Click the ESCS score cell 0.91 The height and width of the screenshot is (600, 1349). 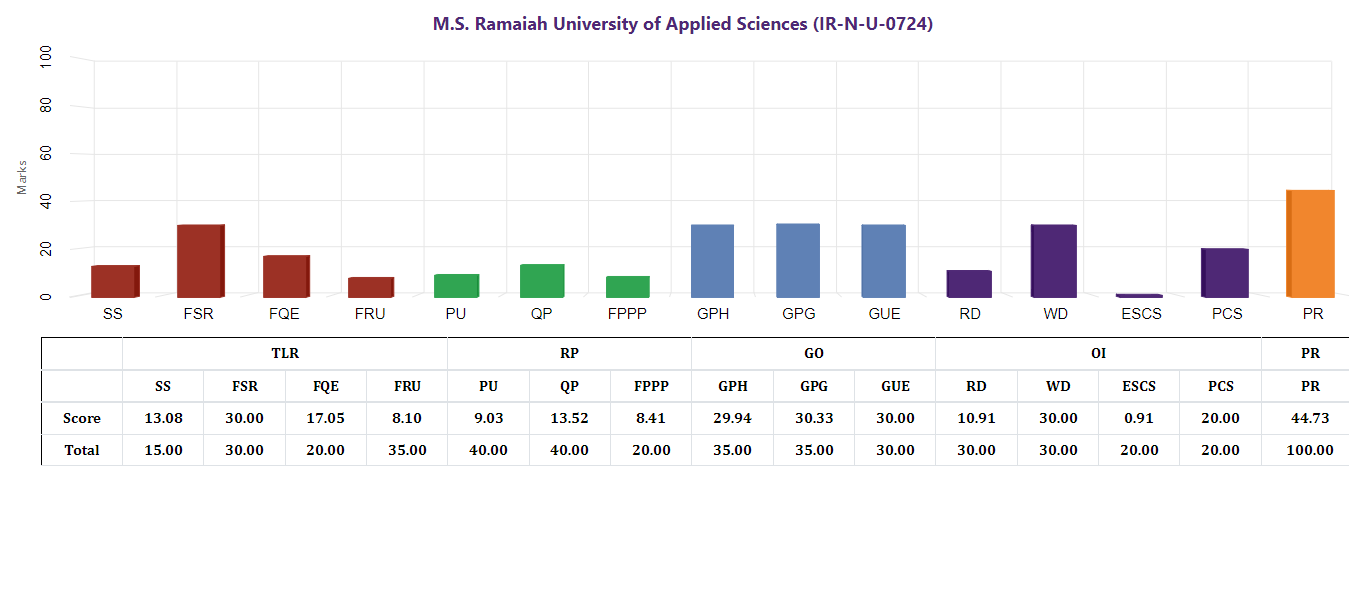click(1139, 418)
